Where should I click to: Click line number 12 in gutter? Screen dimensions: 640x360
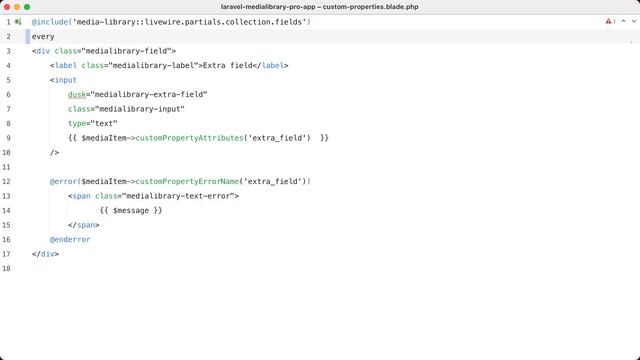[6, 181]
